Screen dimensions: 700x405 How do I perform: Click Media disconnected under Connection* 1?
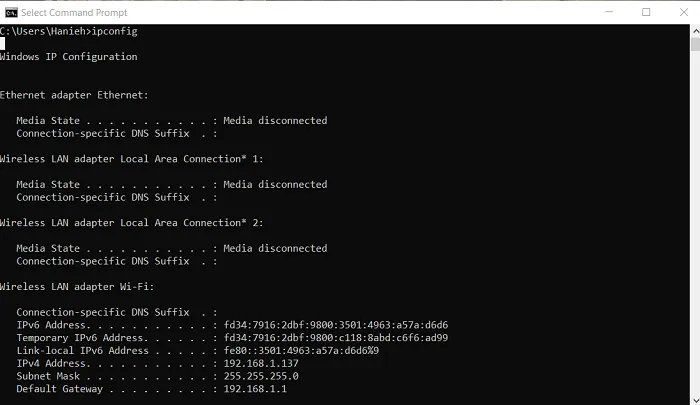tap(275, 184)
